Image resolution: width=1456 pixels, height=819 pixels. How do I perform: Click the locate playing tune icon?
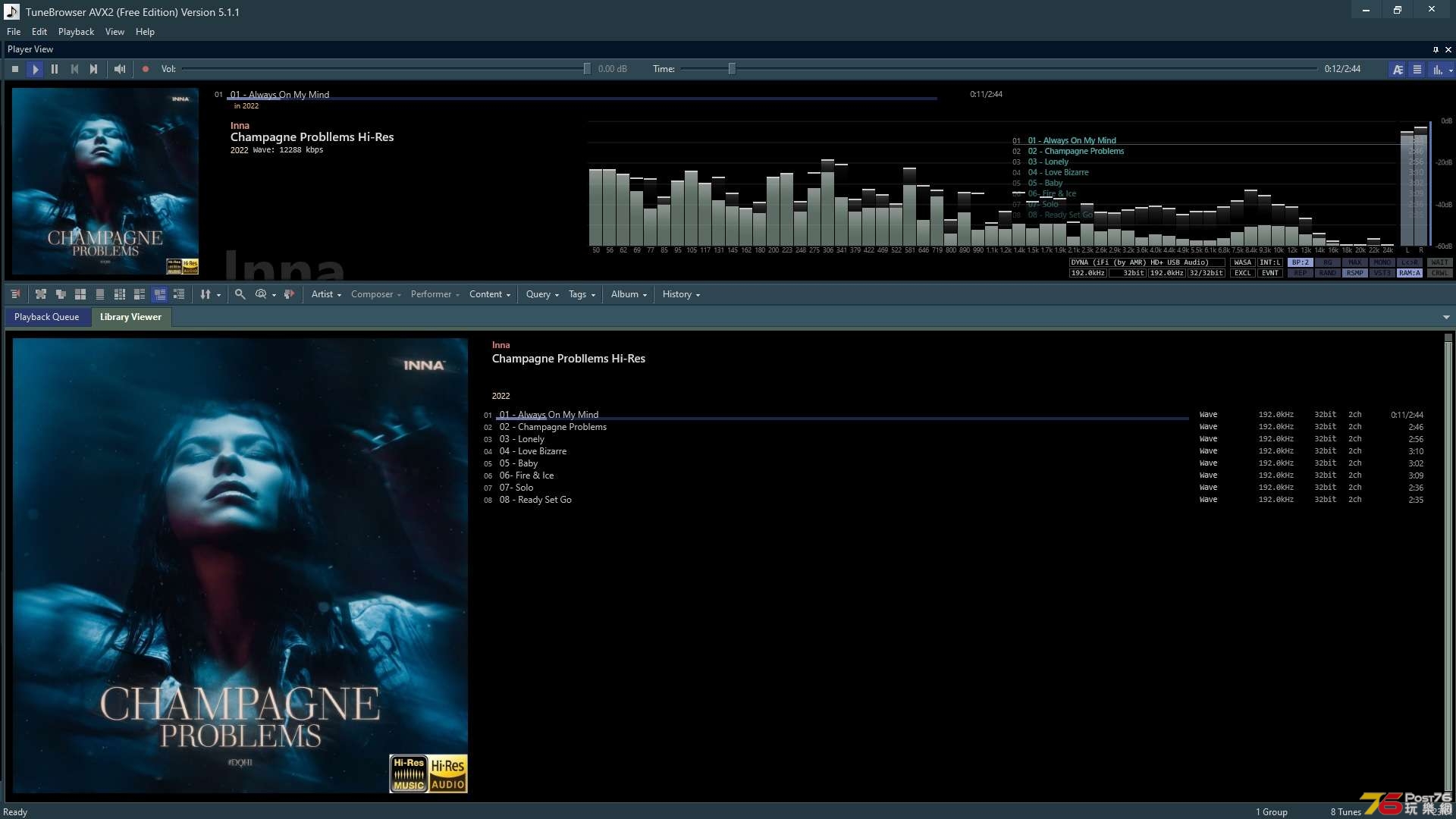coord(289,294)
